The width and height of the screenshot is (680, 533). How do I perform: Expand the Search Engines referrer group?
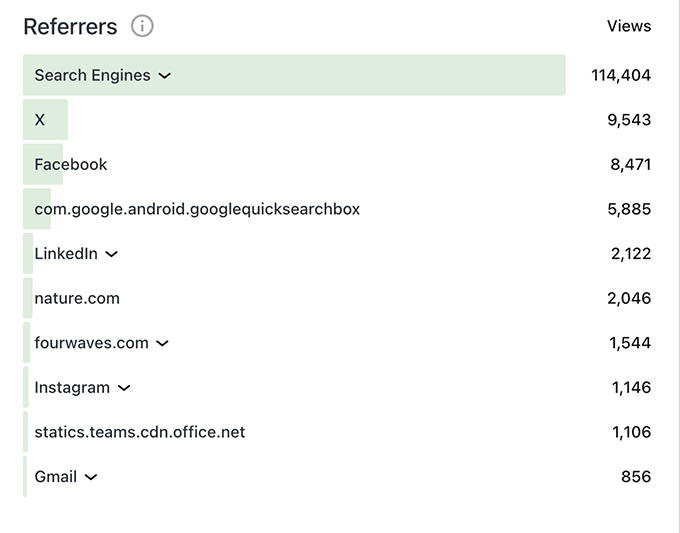pyautogui.click(x=165, y=76)
